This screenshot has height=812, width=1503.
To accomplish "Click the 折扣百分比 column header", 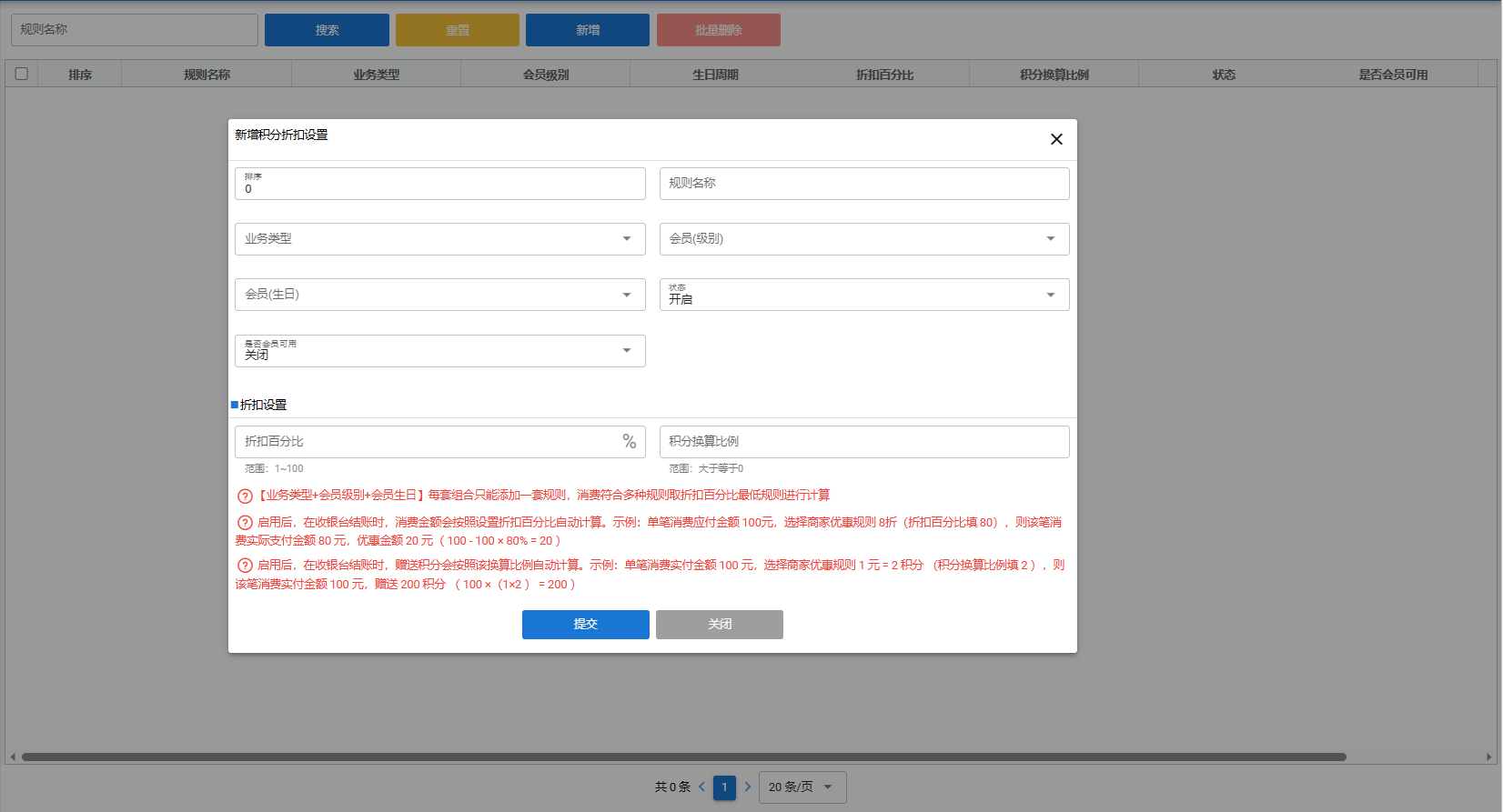I will coord(885,75).
